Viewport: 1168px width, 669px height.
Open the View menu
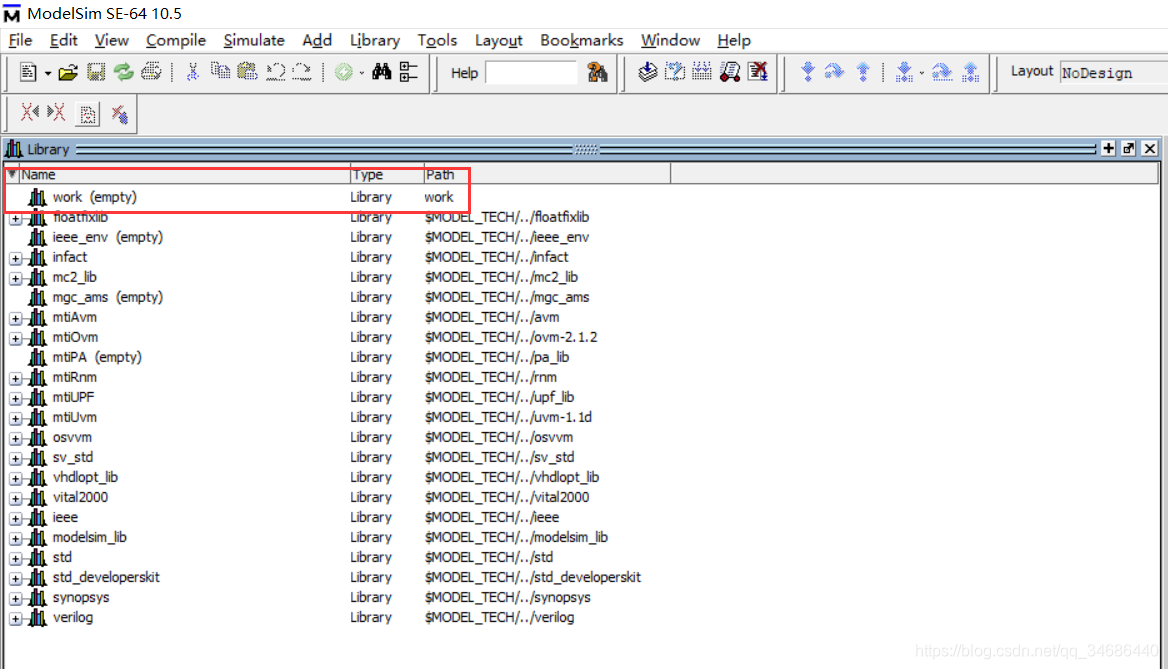(x=112, y=40)
